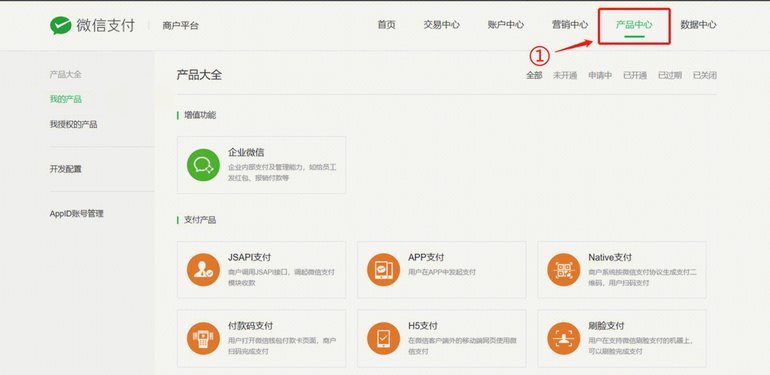This screenshot has width=770, height=375.
Task: Select 我的产品 in the sidebar
Action: click(66, 100)
